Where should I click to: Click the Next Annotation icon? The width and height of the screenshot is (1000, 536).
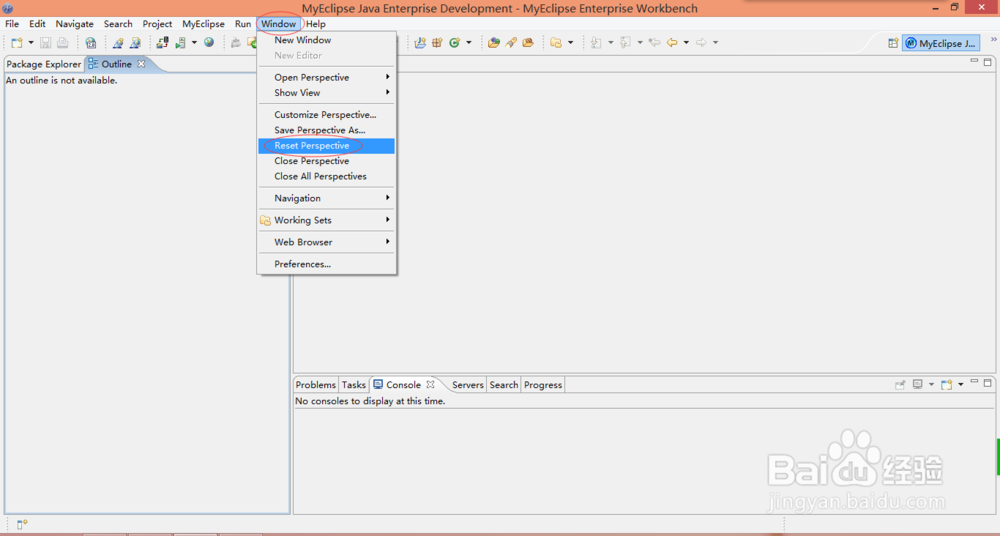click(596, 43)
